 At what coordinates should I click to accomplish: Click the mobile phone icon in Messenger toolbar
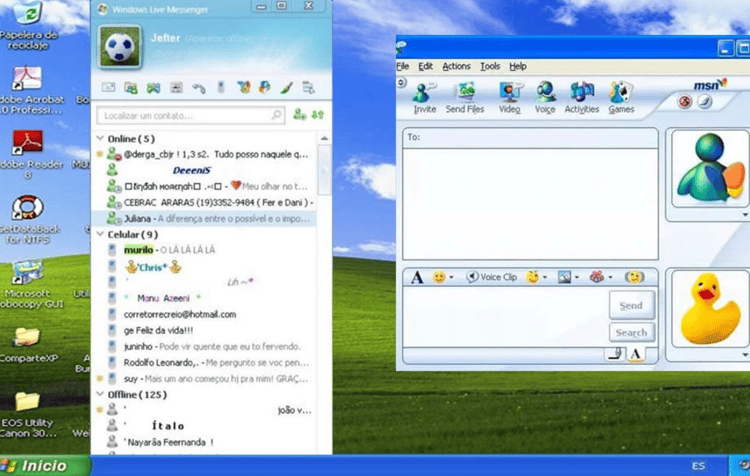click(x=221, y=88)
